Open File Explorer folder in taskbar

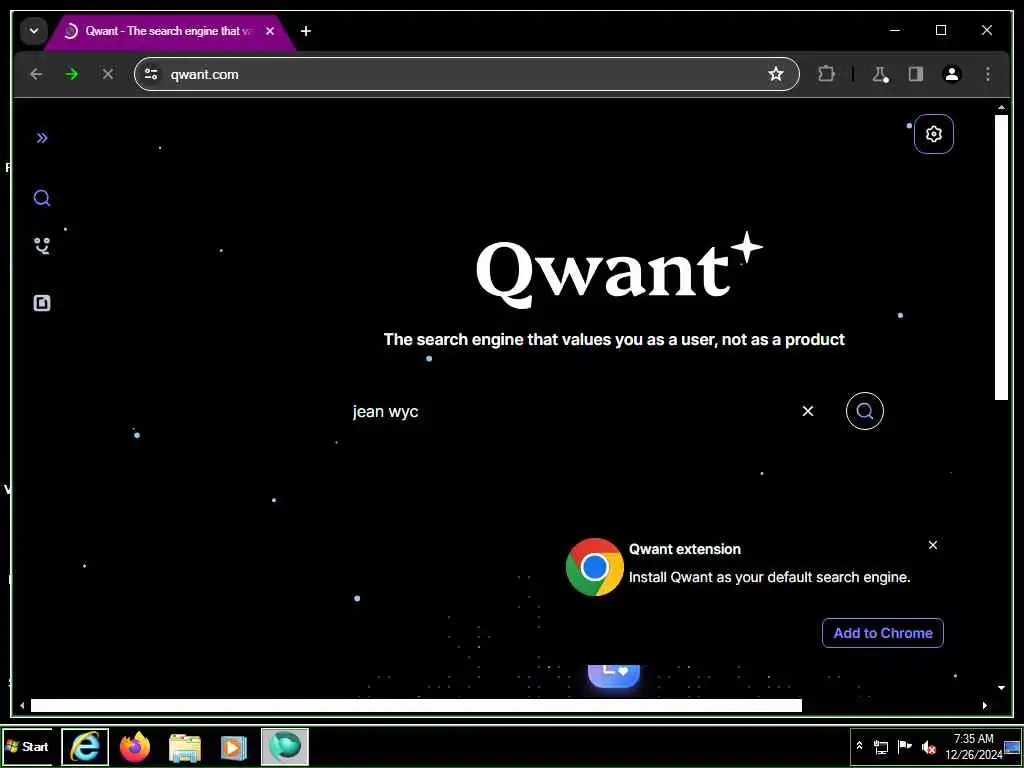185,748
